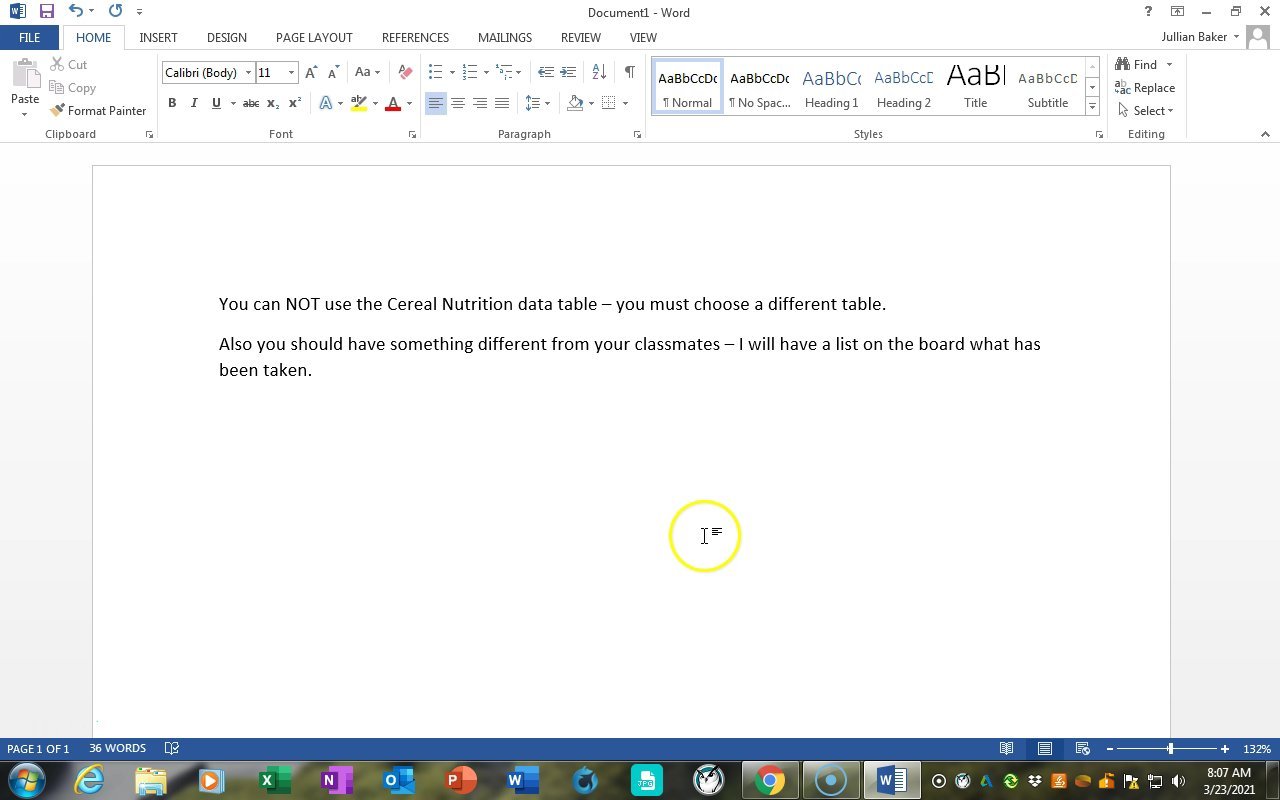Open the PAGE LAYOUT tab
Image resolution: width=1280 pixels, height=800 pixels.
coord(314,37)
